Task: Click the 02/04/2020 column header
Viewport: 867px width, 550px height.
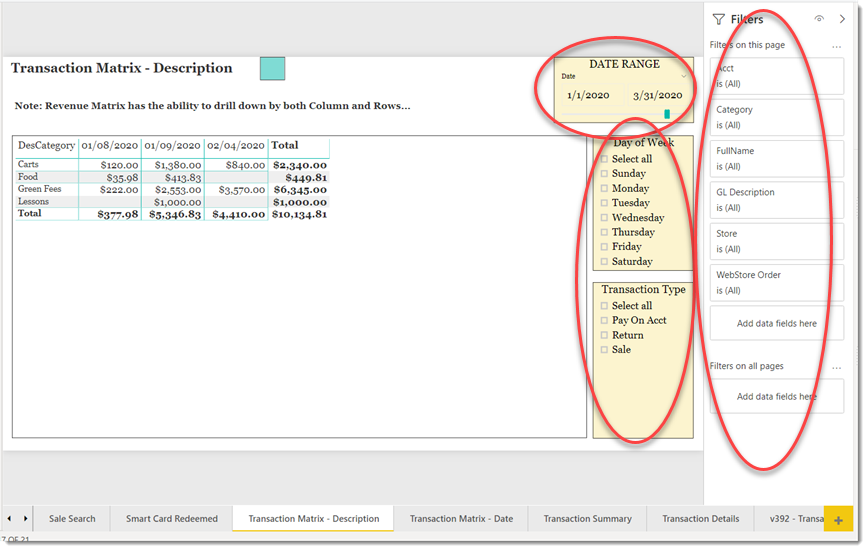Action: tap(236, 146)
